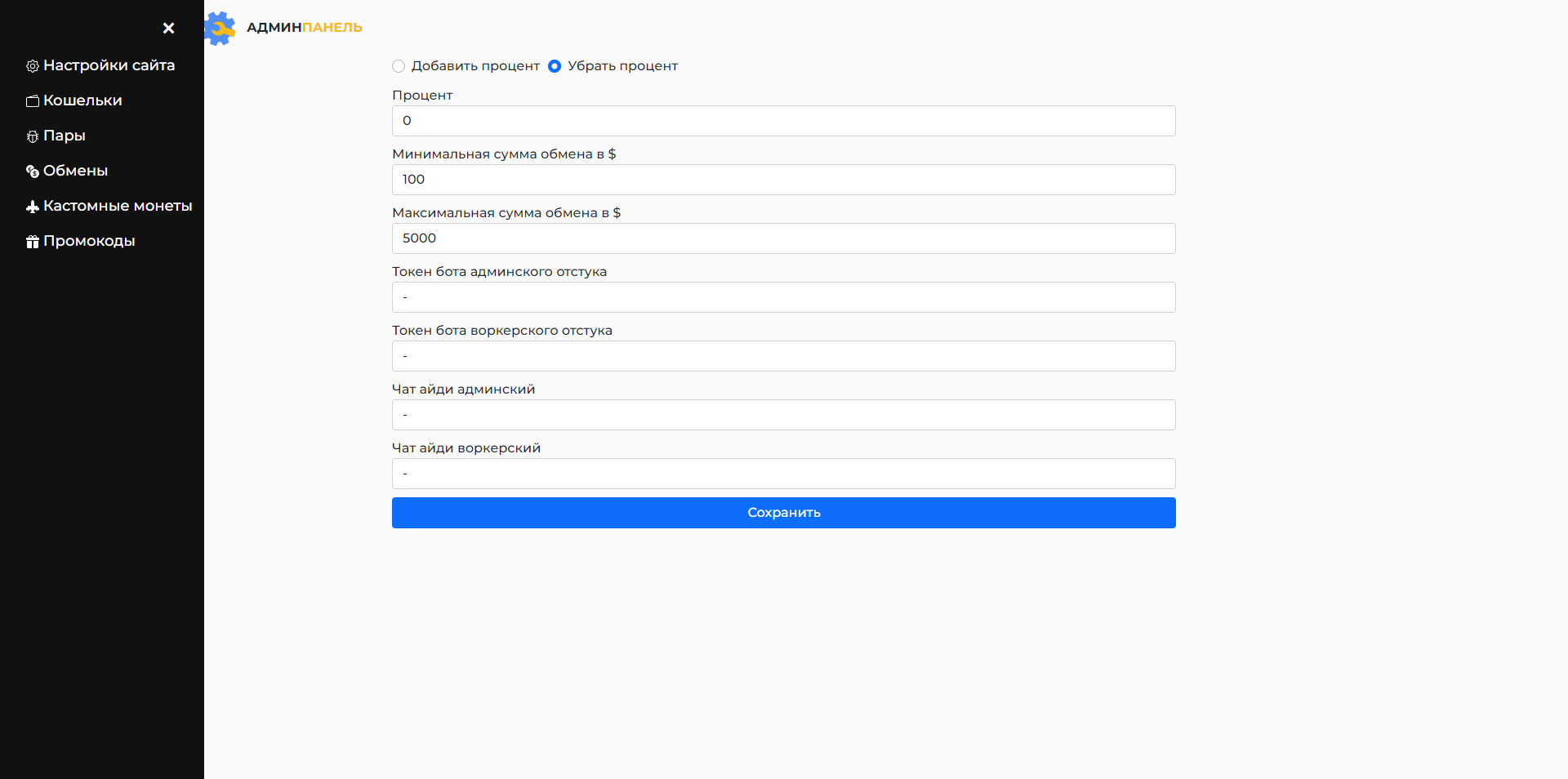Click the Убрать процент label text
The height and width of the screenshot is (779, 1568).
coord(622,66)
